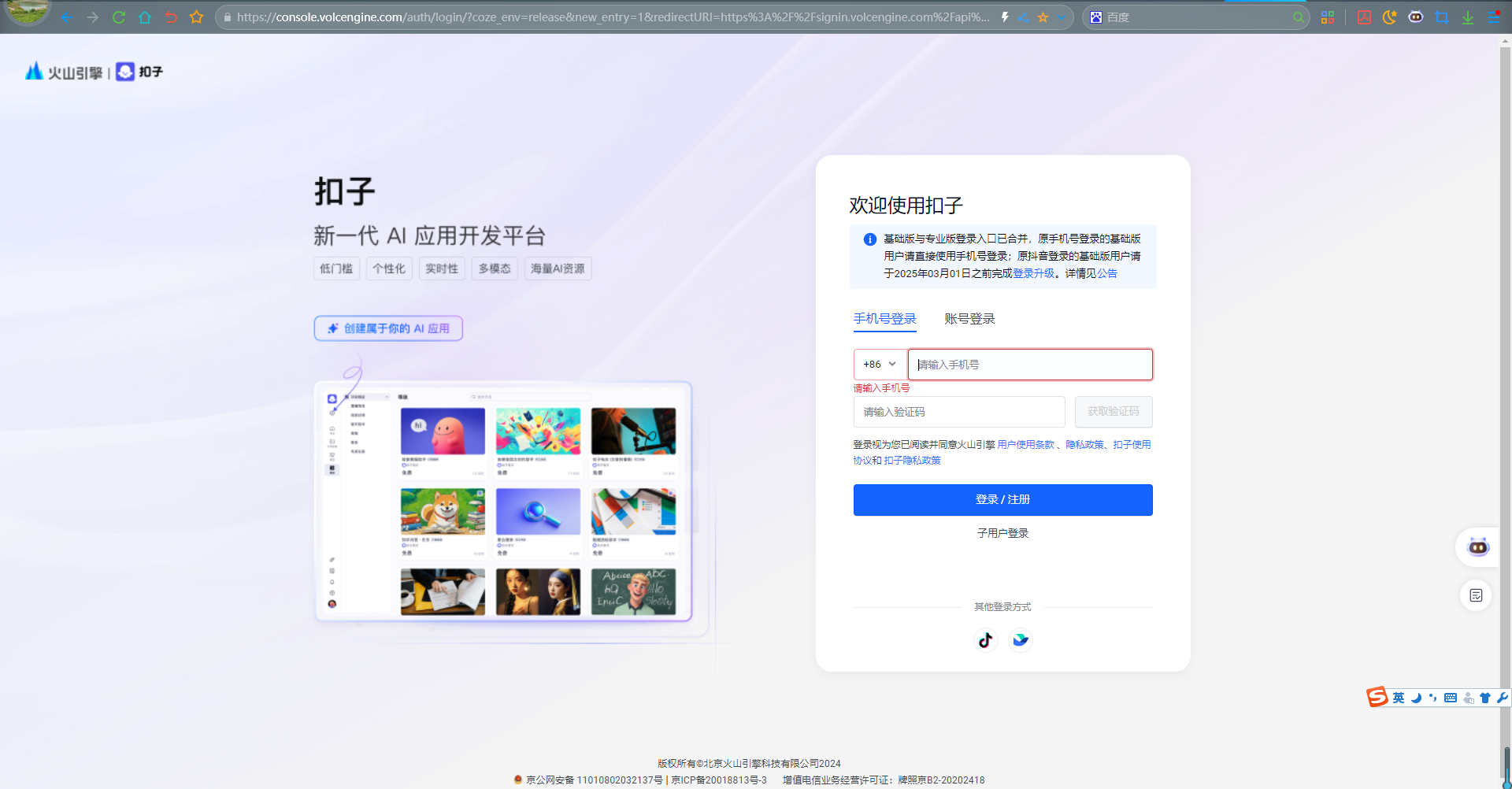
Task: Select the 手机号登录 tab
Action: tap(884, 319)
